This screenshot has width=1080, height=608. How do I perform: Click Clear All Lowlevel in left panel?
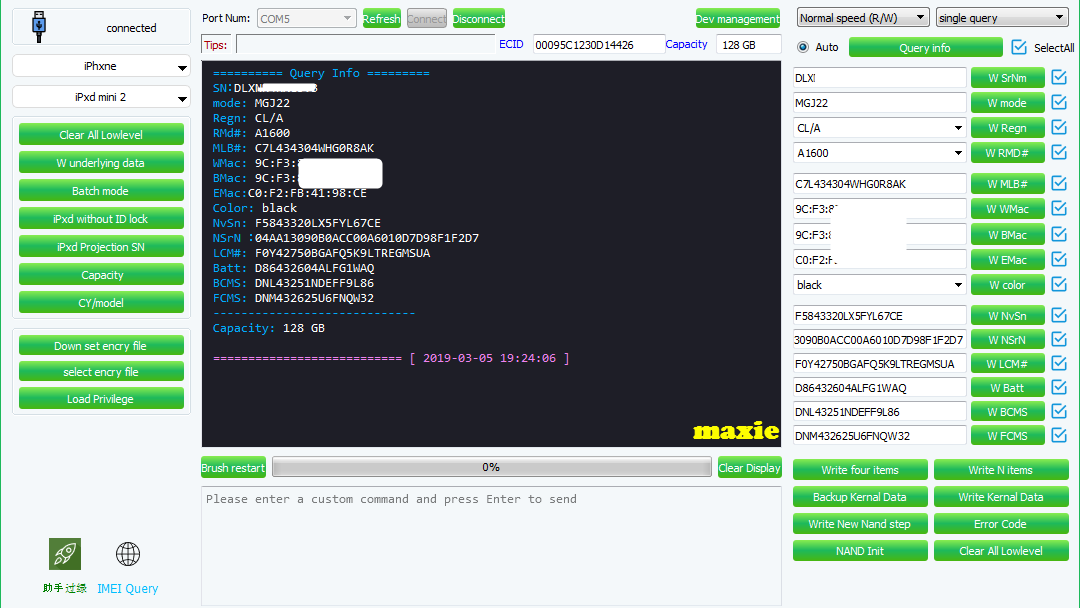point(101,134)
